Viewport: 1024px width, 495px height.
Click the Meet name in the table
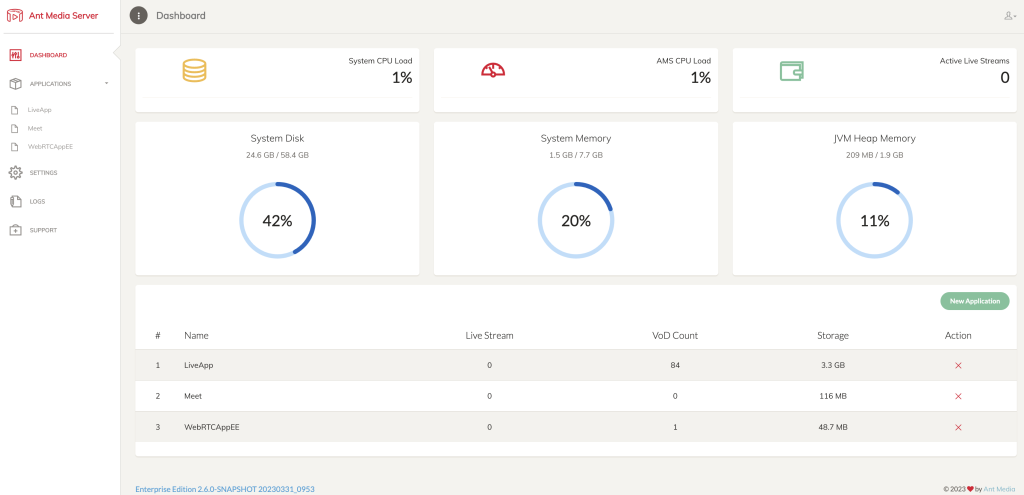point(193,396)
